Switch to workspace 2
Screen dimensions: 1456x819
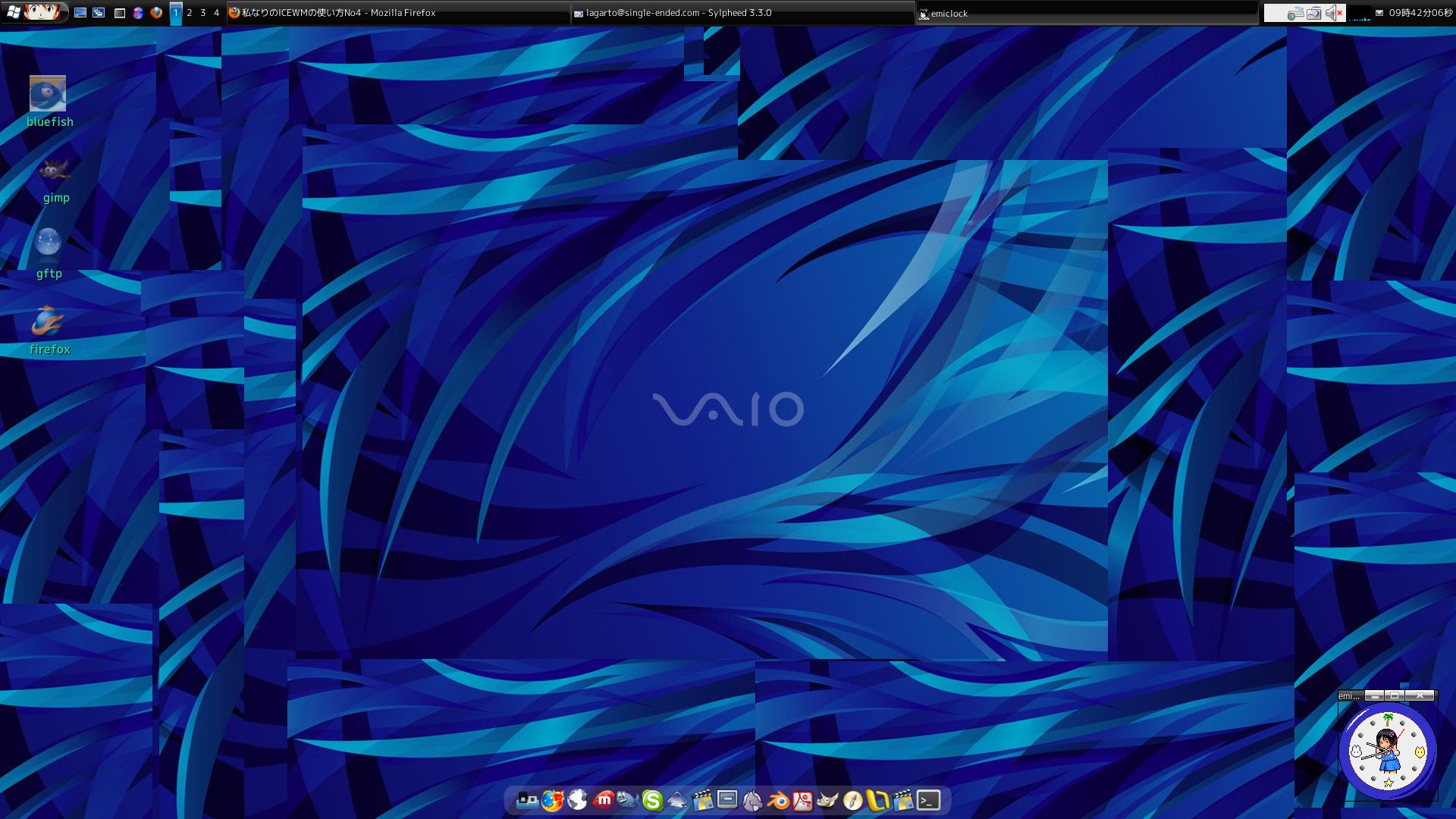[x=189, y=13]
